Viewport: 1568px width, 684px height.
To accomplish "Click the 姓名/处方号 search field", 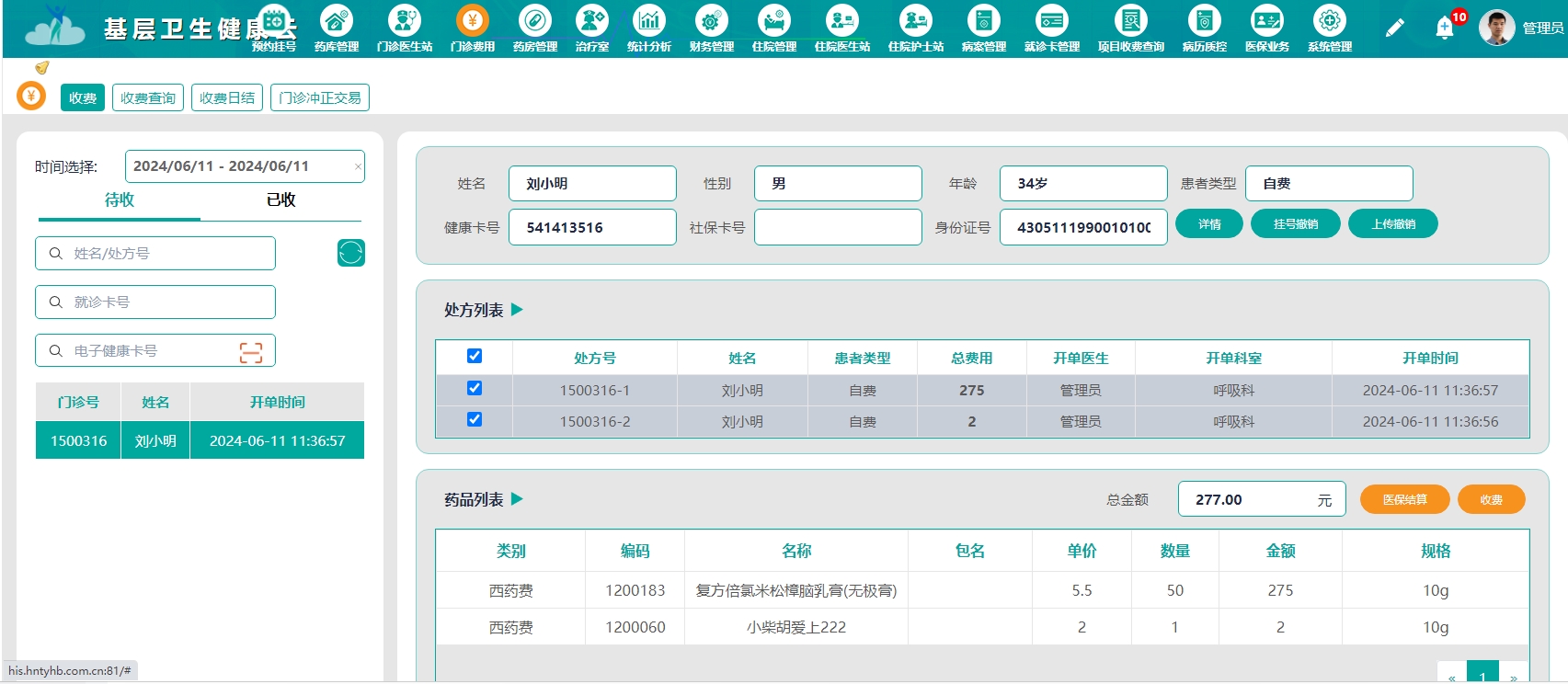I will coord(166,254).
